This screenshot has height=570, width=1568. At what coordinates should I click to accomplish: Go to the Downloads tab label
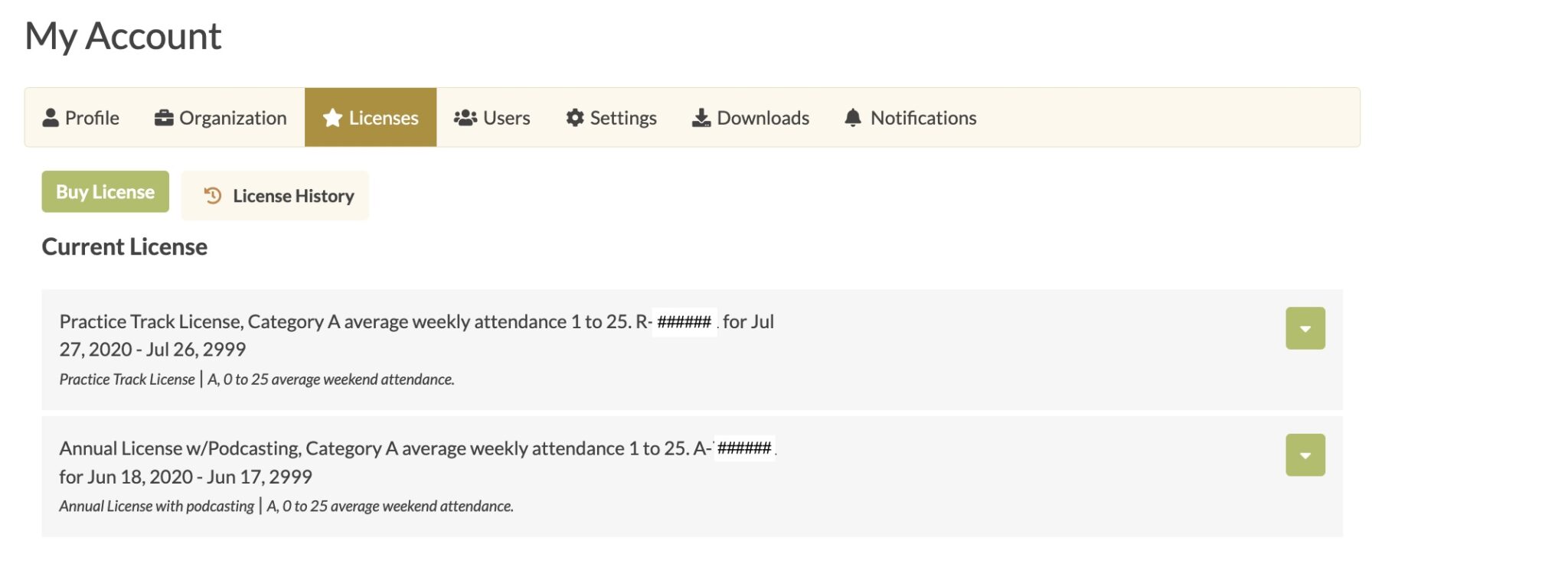point(763,118)
